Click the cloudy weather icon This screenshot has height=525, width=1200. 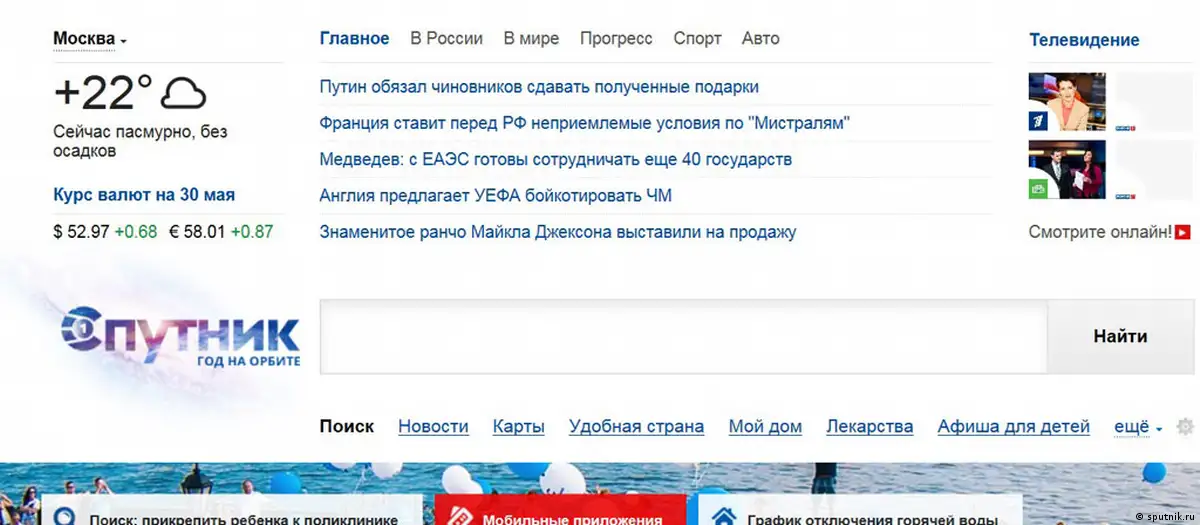[183, 93]
